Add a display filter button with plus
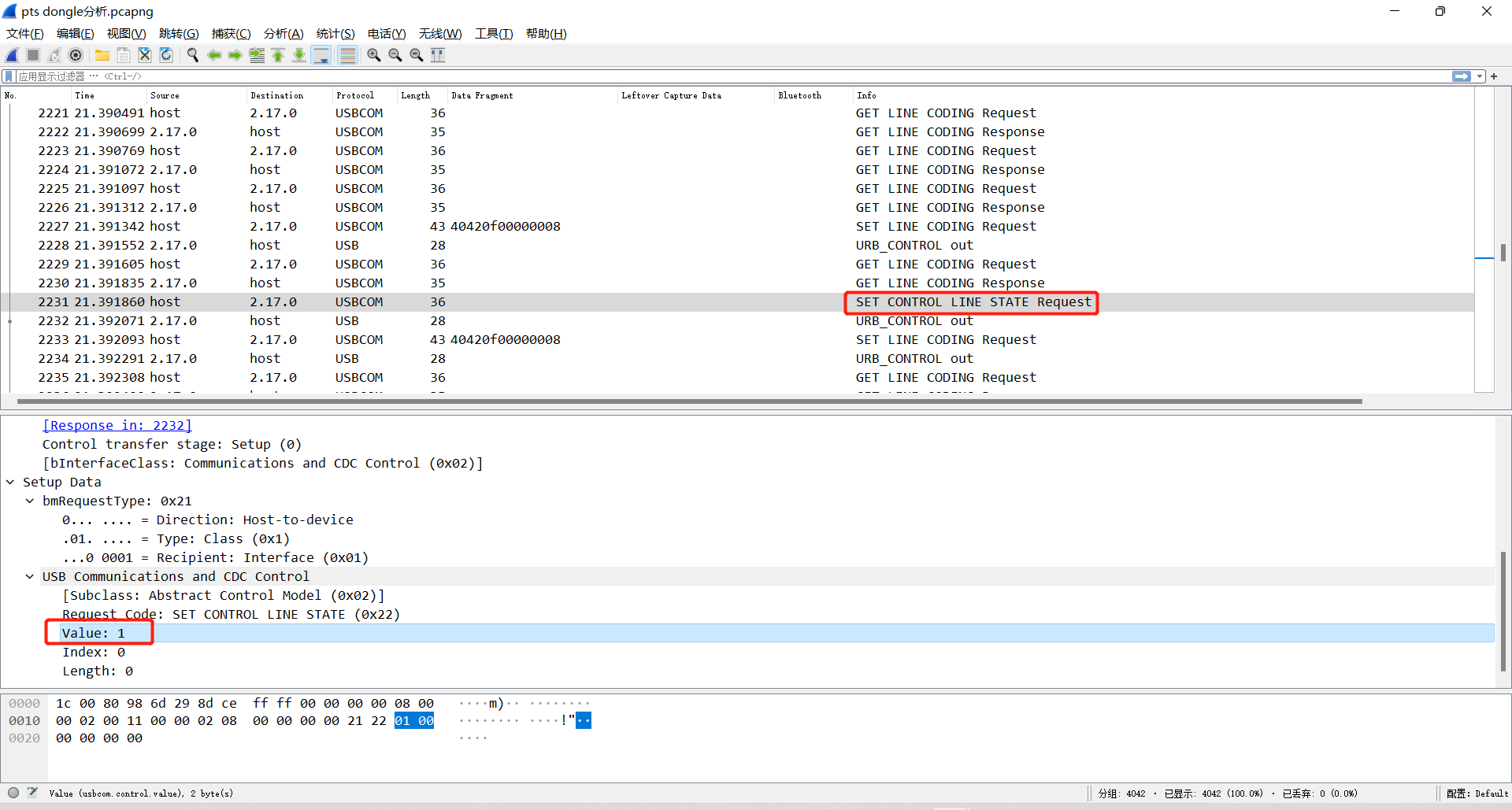The image size is (1512, 810). click(x=1494, y=76)
